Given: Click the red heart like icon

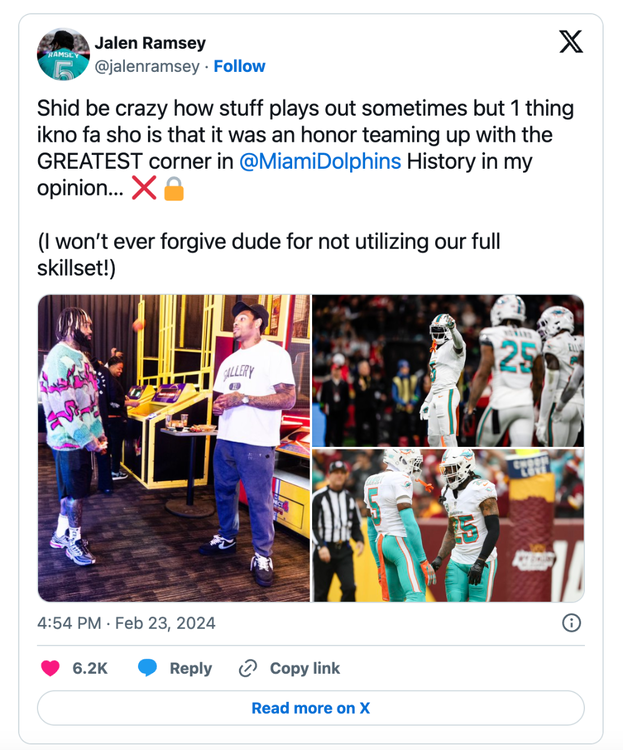Looking at the screenshot, I should pos(50,668).
